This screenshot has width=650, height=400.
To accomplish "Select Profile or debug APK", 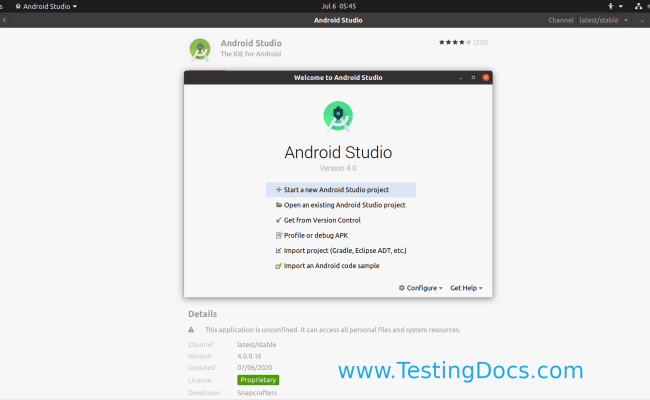I will 341,235.
